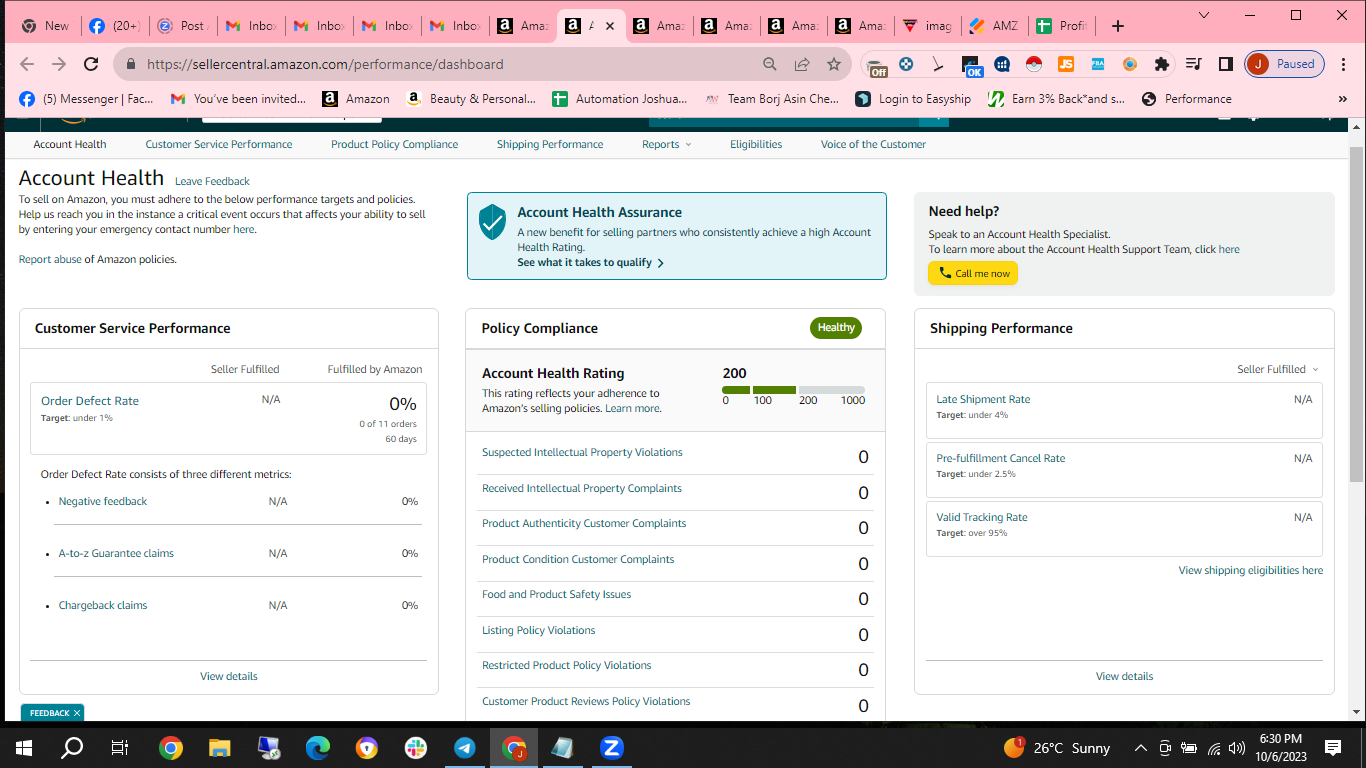Show hidden bookmarks with the double chevron

point(1342,99)
